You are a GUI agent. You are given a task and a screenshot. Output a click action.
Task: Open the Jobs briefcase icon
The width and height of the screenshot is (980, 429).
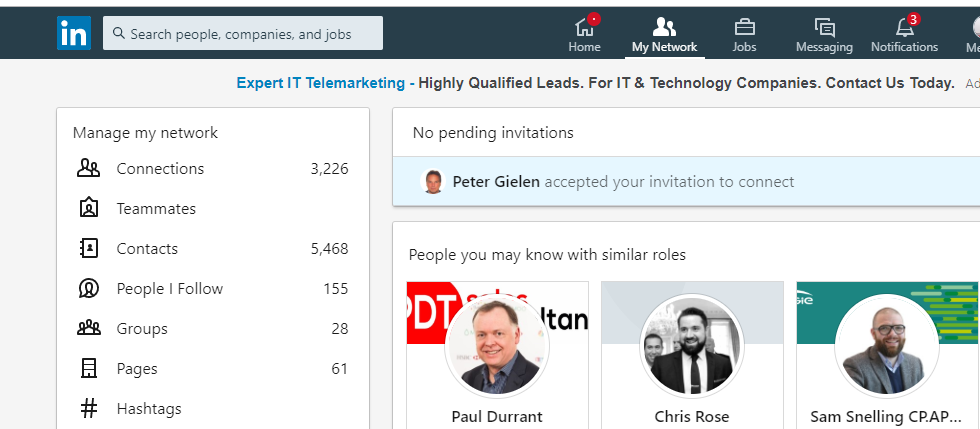pos(744,27)
